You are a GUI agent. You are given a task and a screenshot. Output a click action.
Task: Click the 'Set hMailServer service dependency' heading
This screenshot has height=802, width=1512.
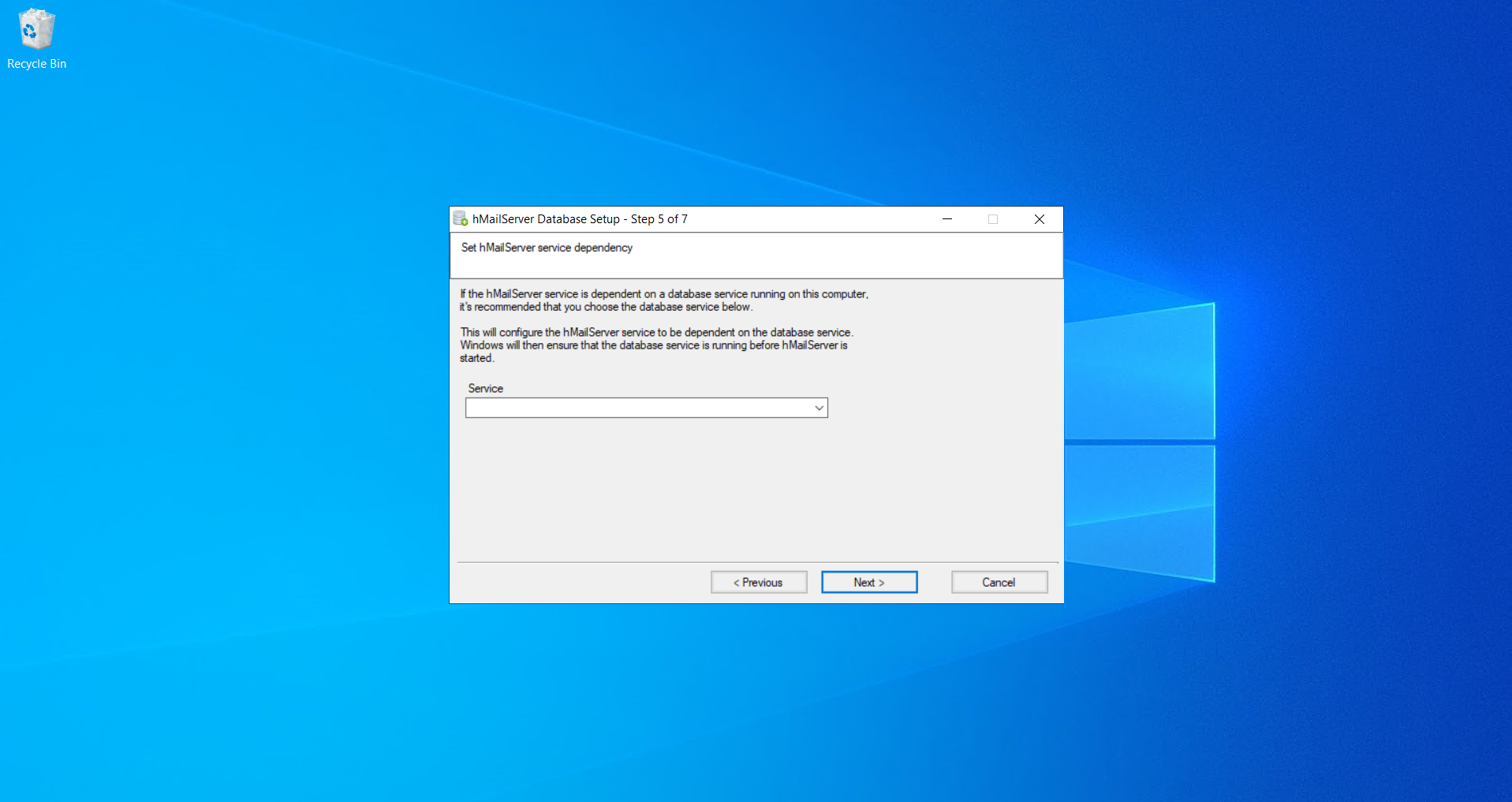(547, 248)
